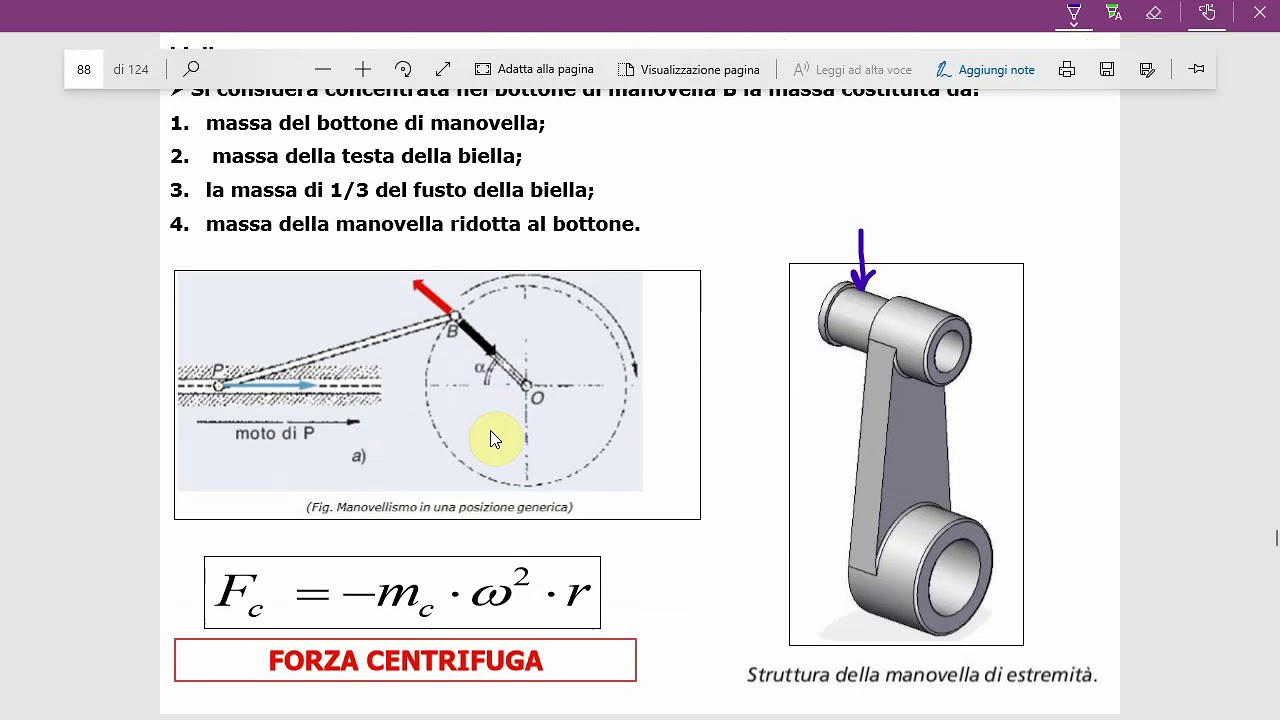Close the annotation toolbar

click(x=1259, y=13)
